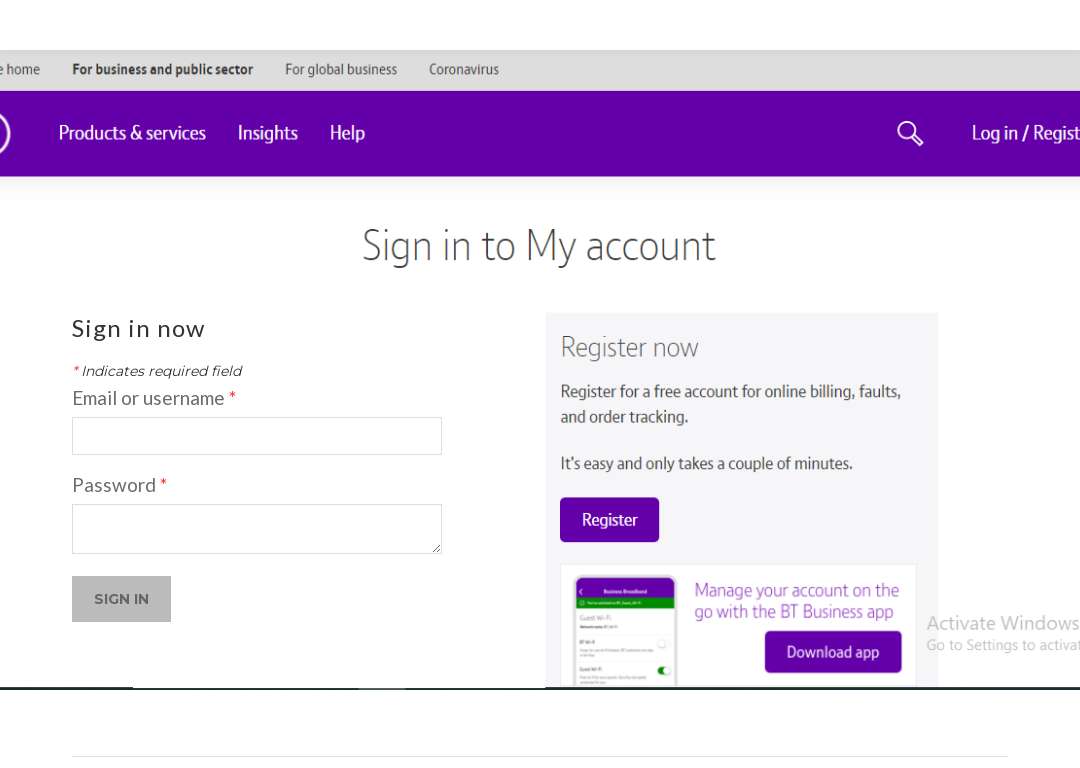Image resolution: width=1080 pixels, height=768 pixels.
Task: Click the purple Register button
Action: 610,519
